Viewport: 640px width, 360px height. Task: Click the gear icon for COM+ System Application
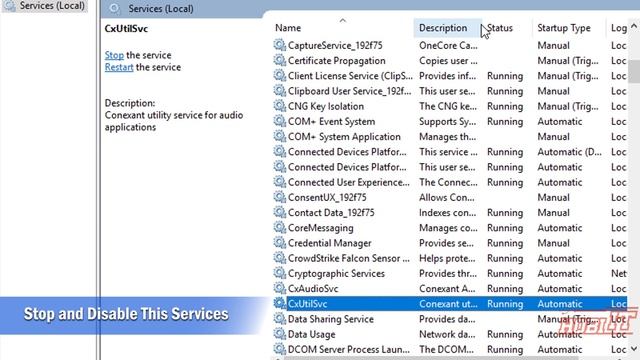[x=280, y=136]
